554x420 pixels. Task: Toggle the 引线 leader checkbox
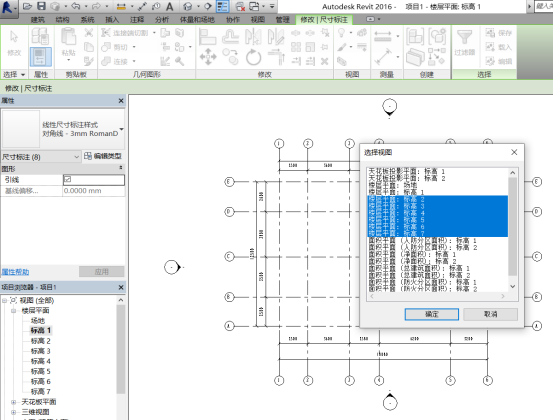[x=67, y=180]
